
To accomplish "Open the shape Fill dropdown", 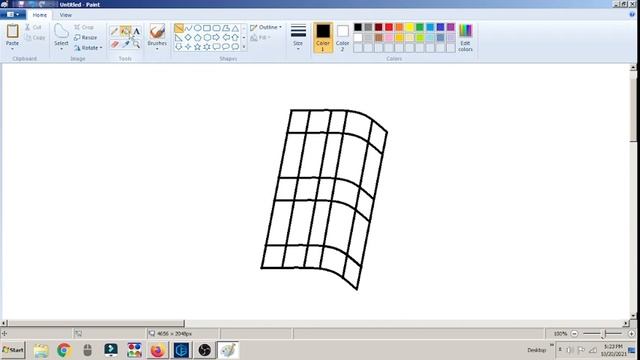I will pos(260,38).
